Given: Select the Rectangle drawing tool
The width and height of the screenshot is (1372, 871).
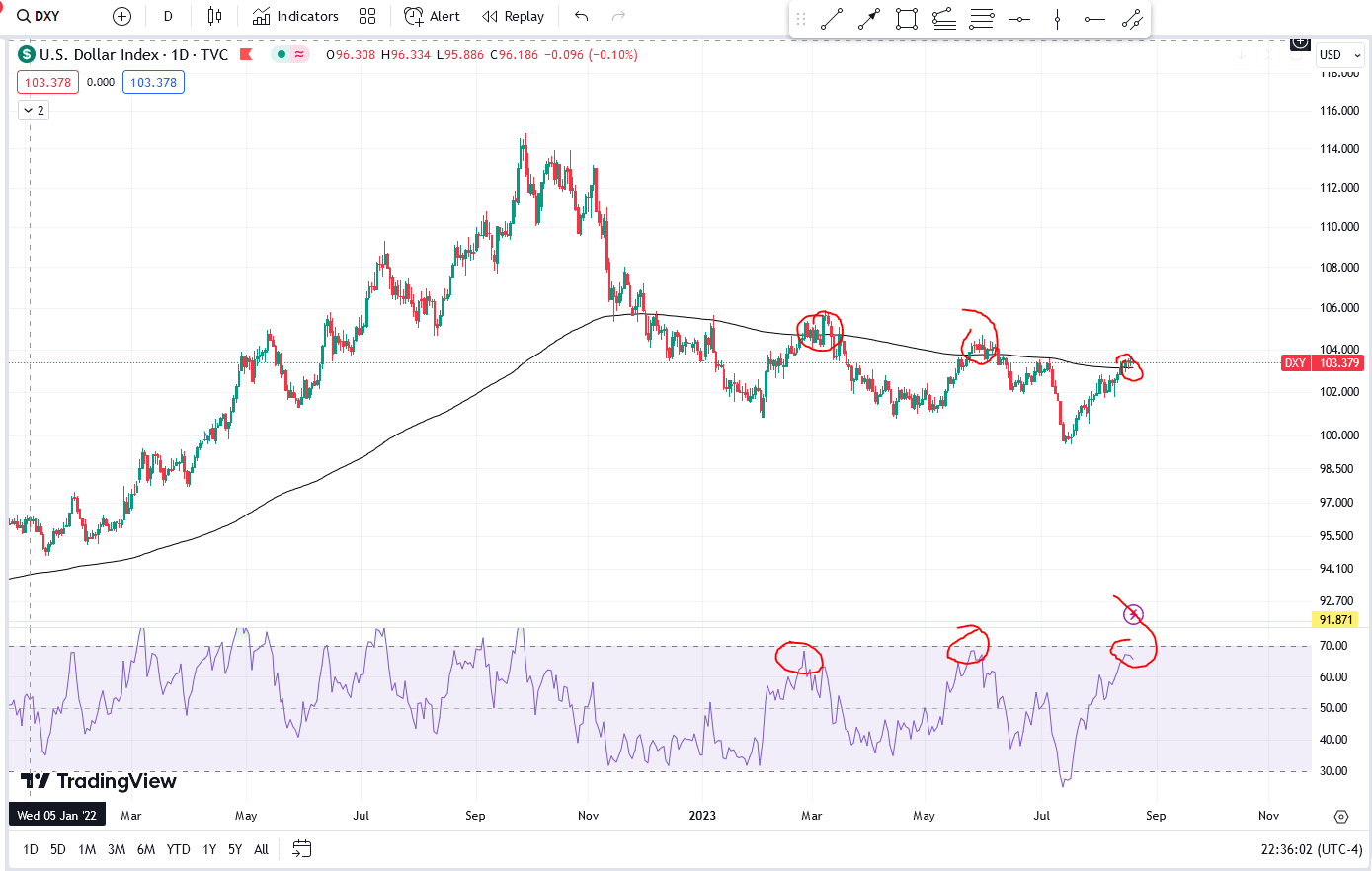Looking at the screenshot, I should click(x=907, y=19).
